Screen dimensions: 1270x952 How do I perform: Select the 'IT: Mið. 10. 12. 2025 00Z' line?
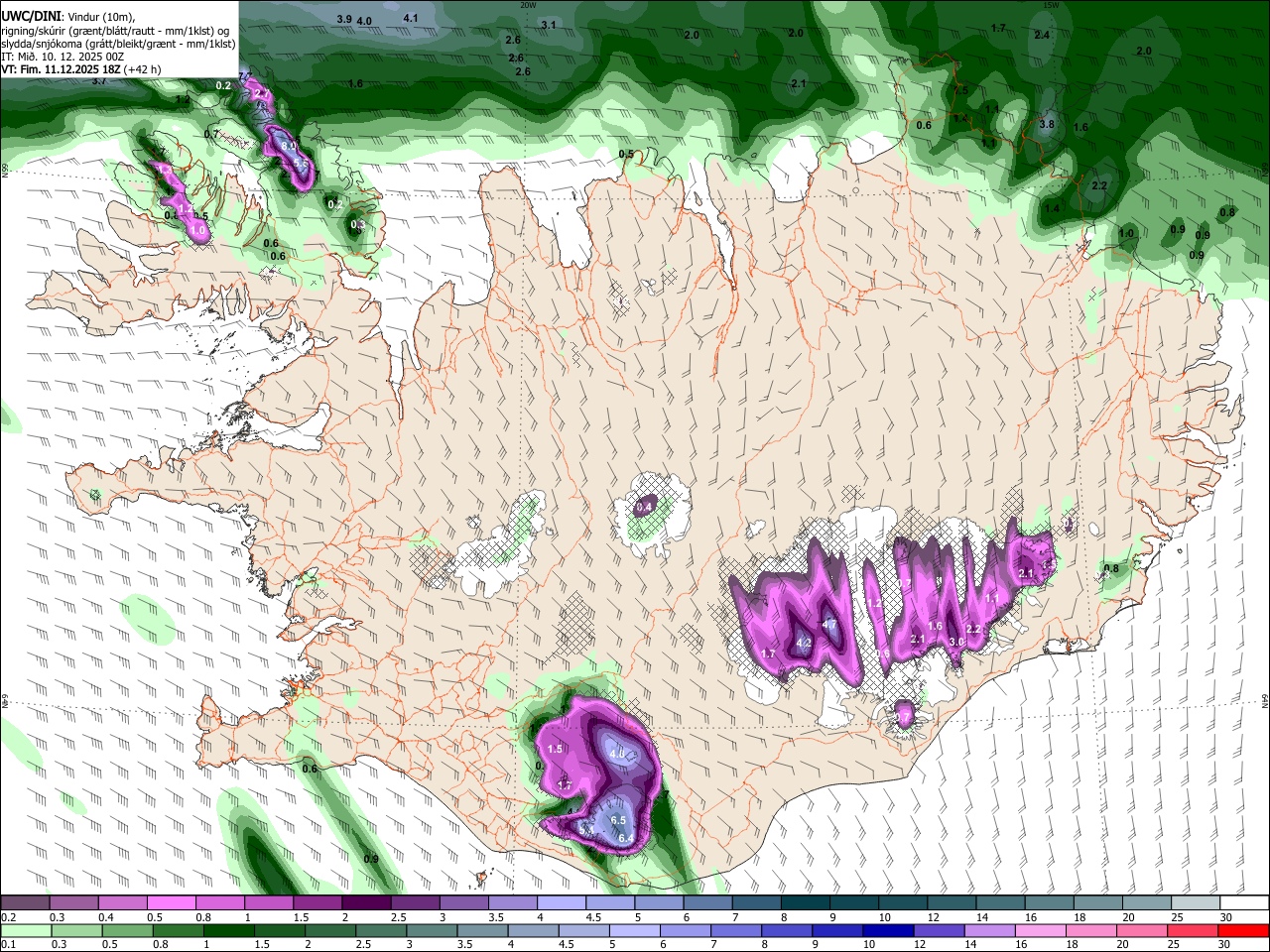(62, 57)
